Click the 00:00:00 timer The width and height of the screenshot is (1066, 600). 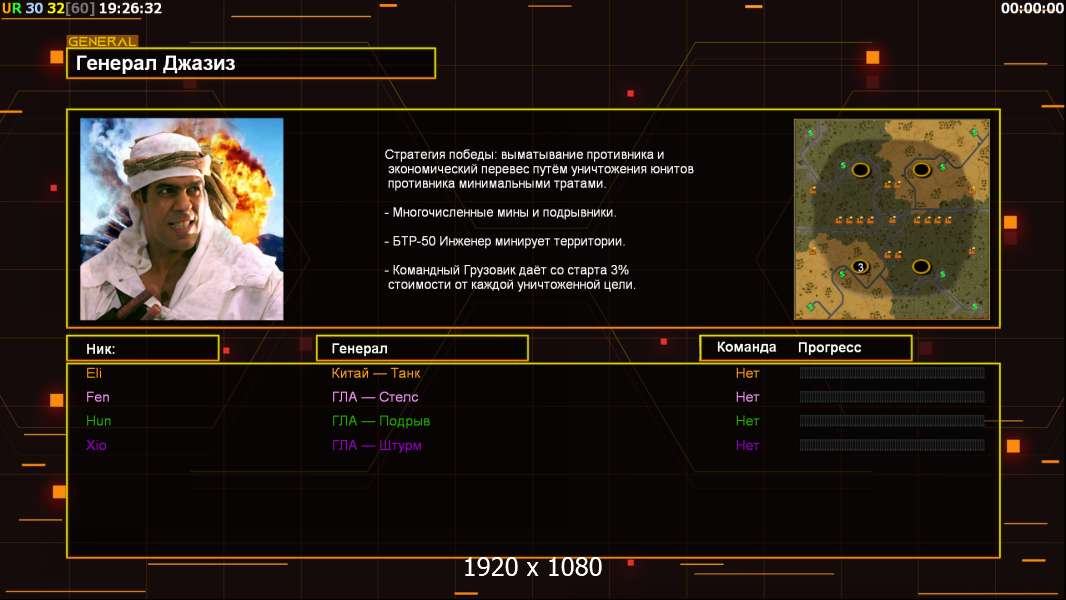pos(1031,9)
